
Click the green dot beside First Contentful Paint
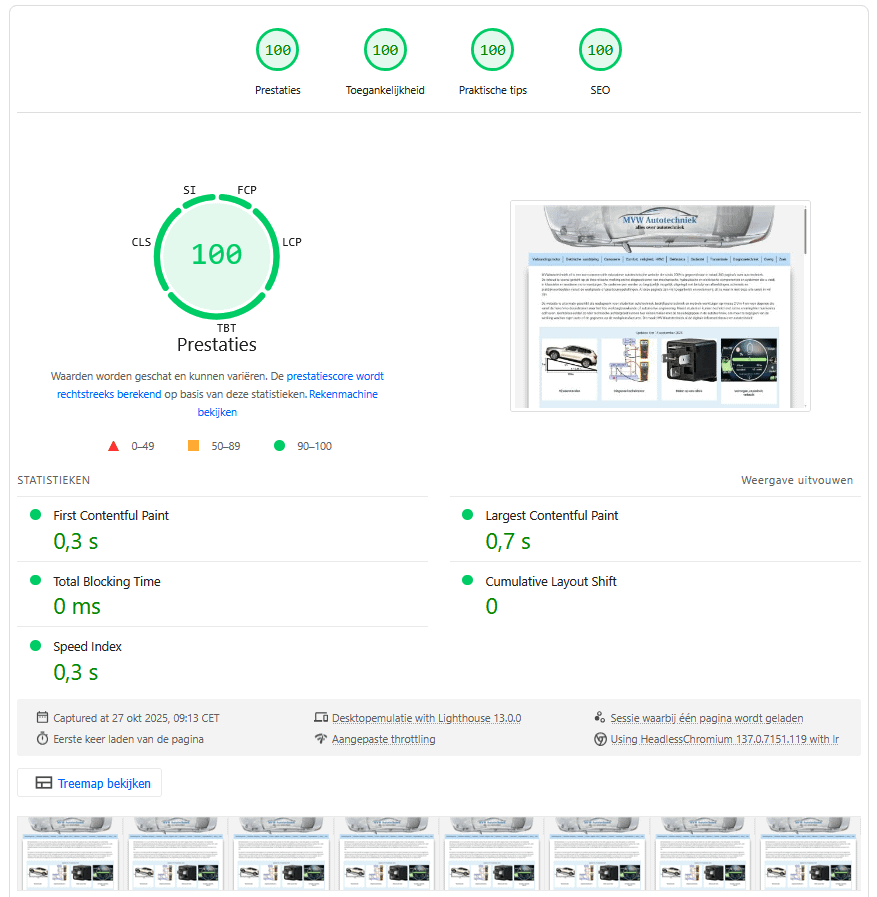click(x=36, y=515)
